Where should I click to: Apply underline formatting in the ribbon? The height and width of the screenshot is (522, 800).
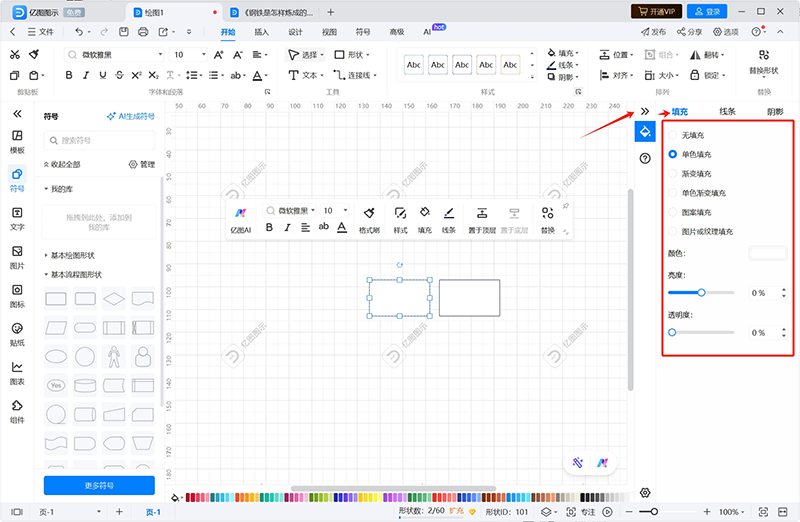(x=103, y=76)
